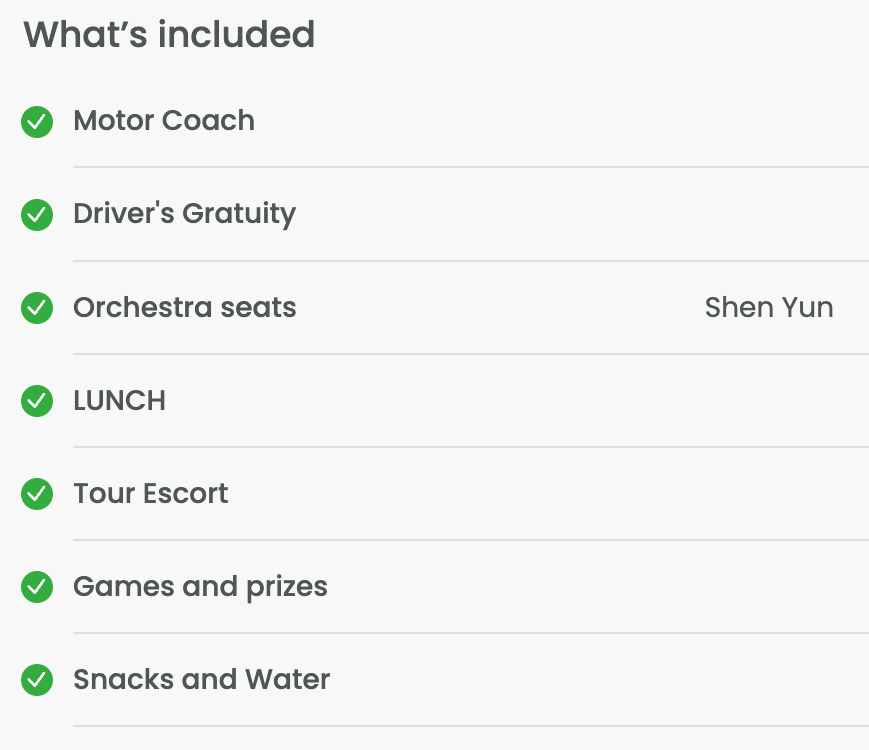The height and width of the screenshot is (750, 869).
Task: Click the Games and prizes label
Action: [200, 586]
